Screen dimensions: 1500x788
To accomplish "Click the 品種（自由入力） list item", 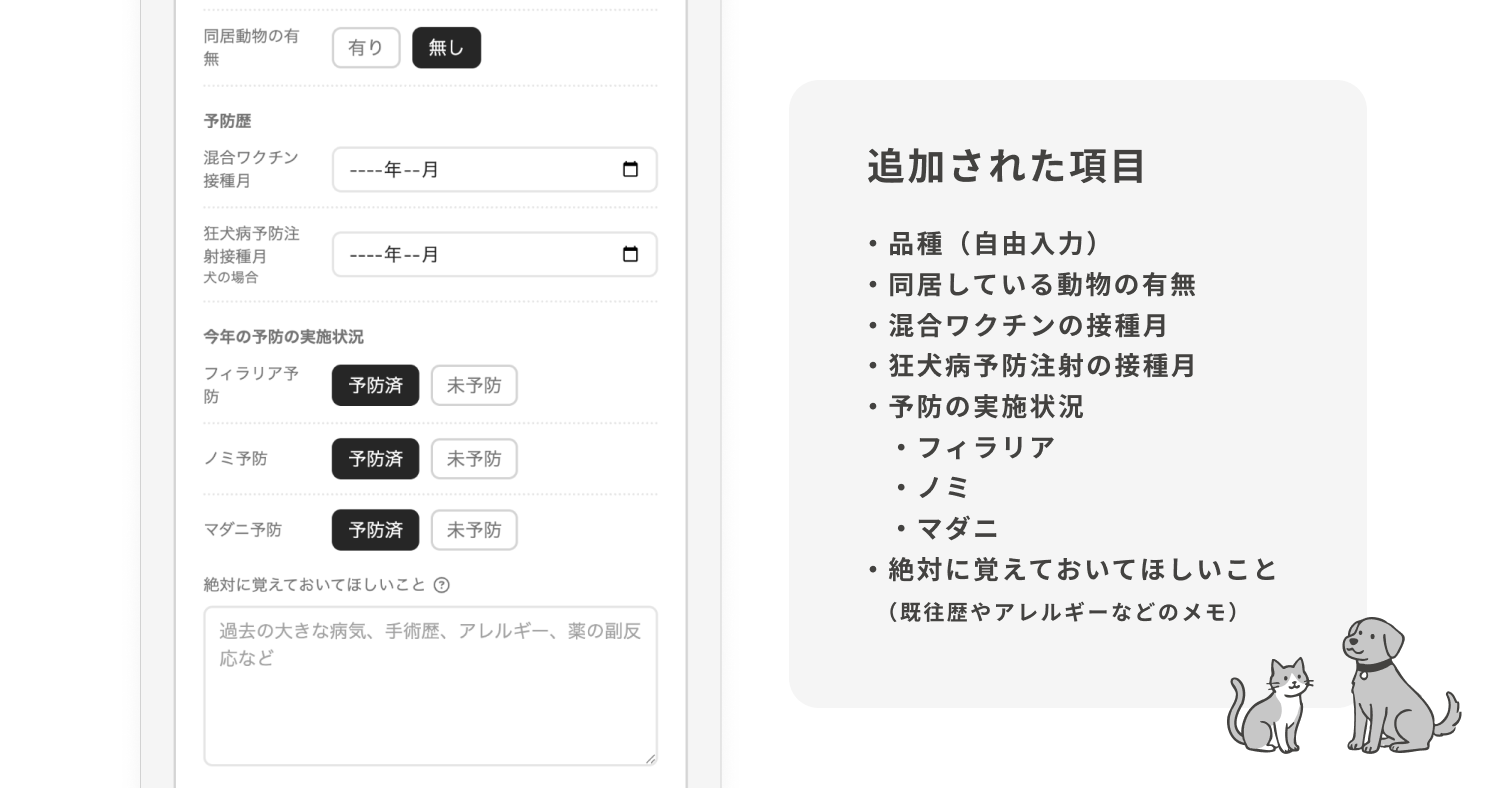I will pyautogui.click(x=985, y=244).
